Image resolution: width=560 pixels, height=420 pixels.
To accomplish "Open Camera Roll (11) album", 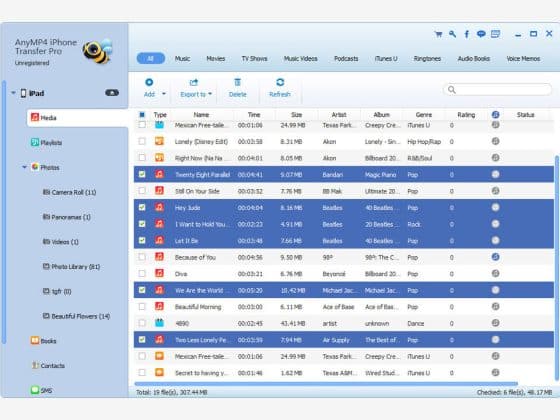I will point(69,192).
